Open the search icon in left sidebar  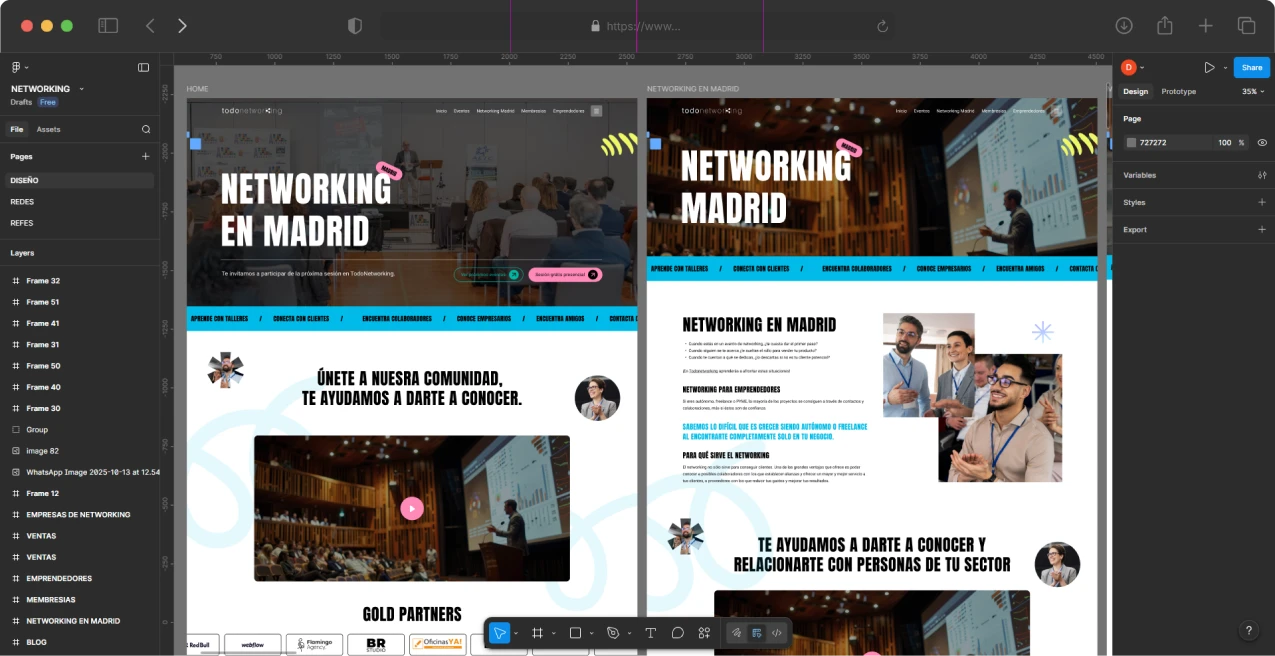tap(146, 129)
